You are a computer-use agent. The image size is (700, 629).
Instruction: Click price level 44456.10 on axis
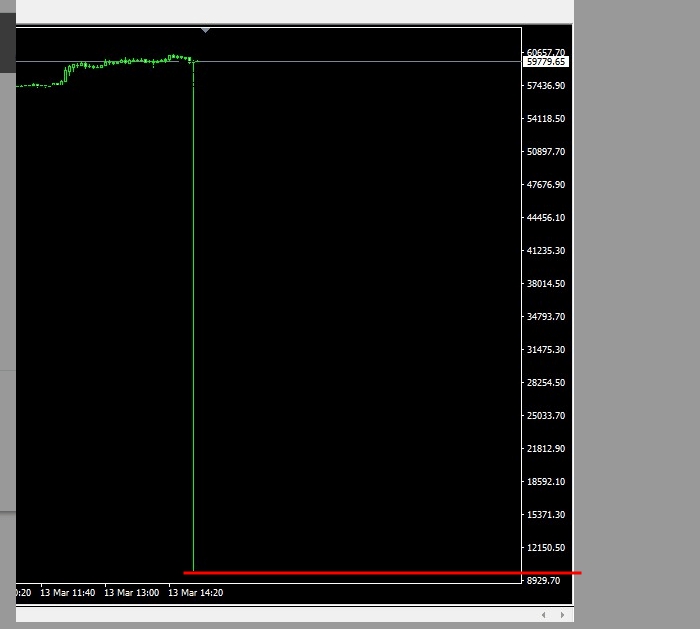546,218
